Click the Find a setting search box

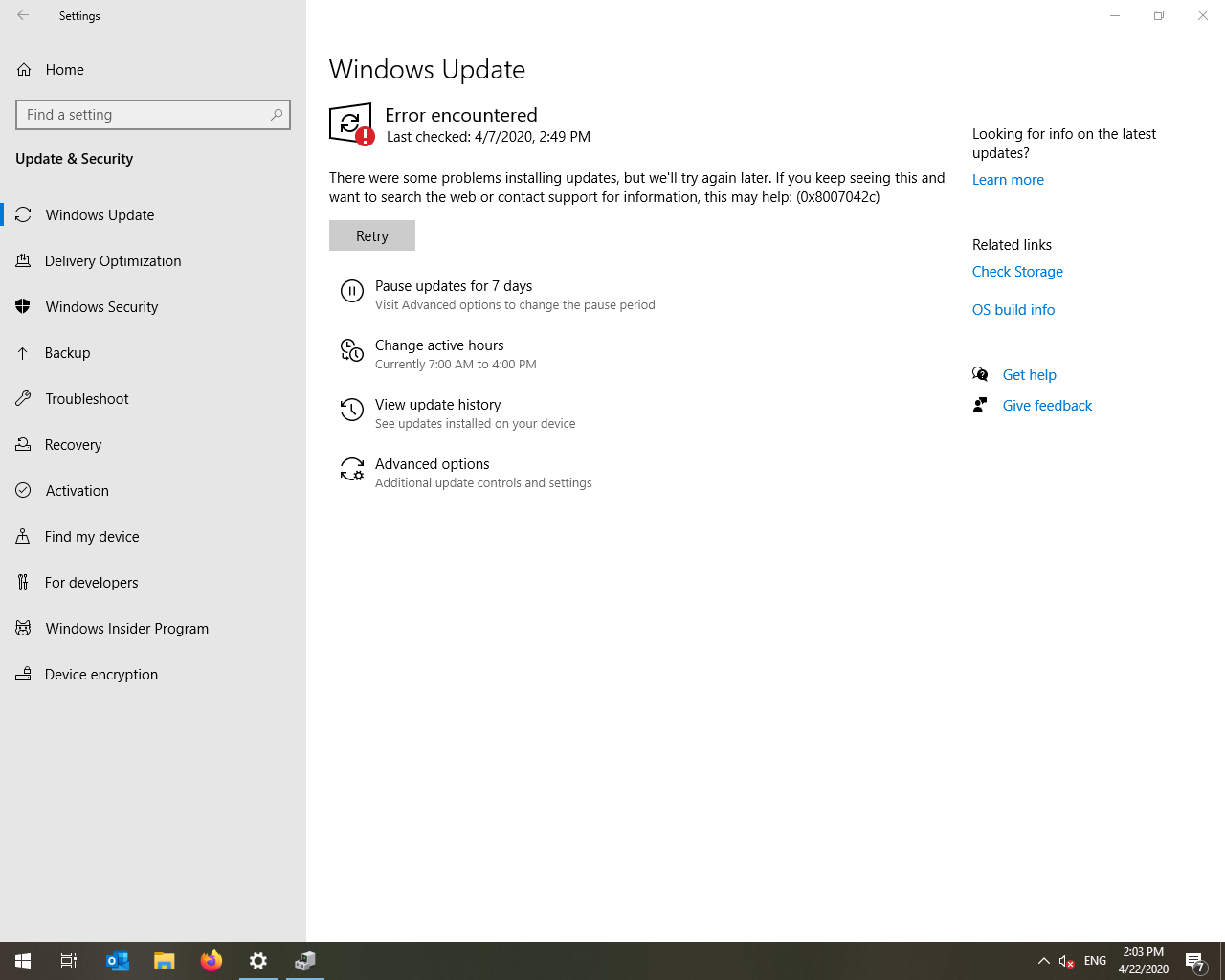pos(153,115)
